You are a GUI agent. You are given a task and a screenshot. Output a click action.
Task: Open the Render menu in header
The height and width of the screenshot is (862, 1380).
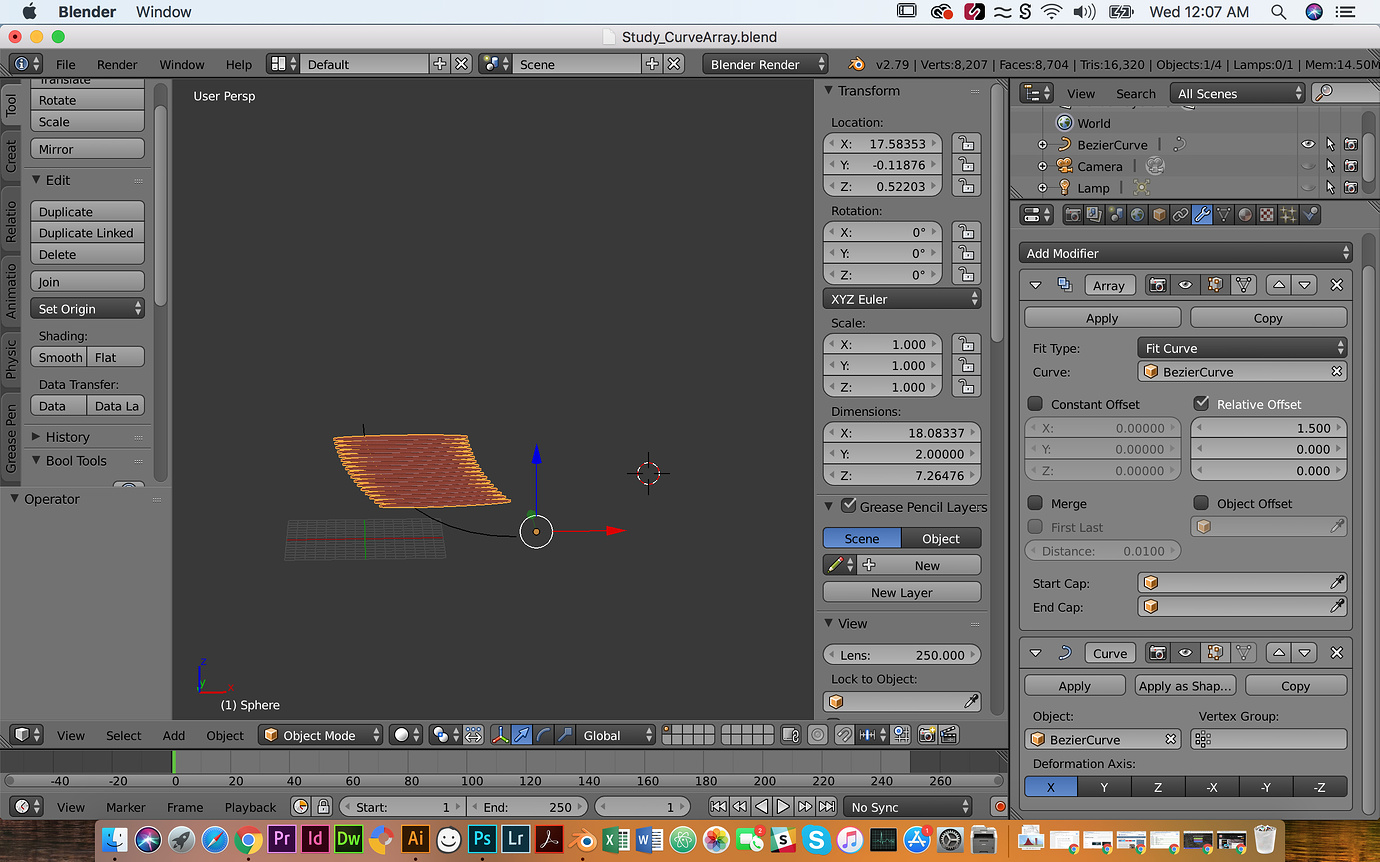pyautogui.click(x=117, y=64)
